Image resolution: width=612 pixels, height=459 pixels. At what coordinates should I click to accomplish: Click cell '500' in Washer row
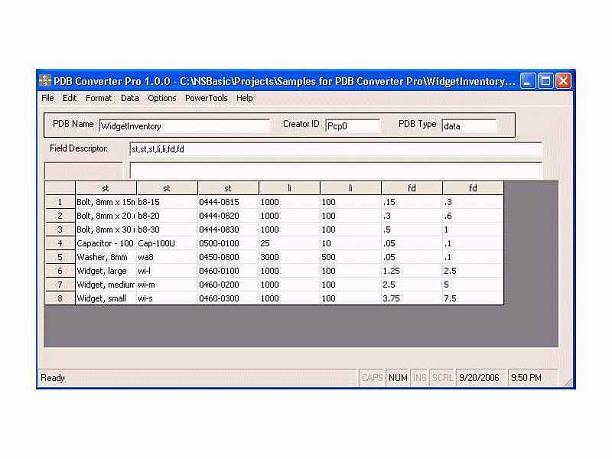click(351, 257)
